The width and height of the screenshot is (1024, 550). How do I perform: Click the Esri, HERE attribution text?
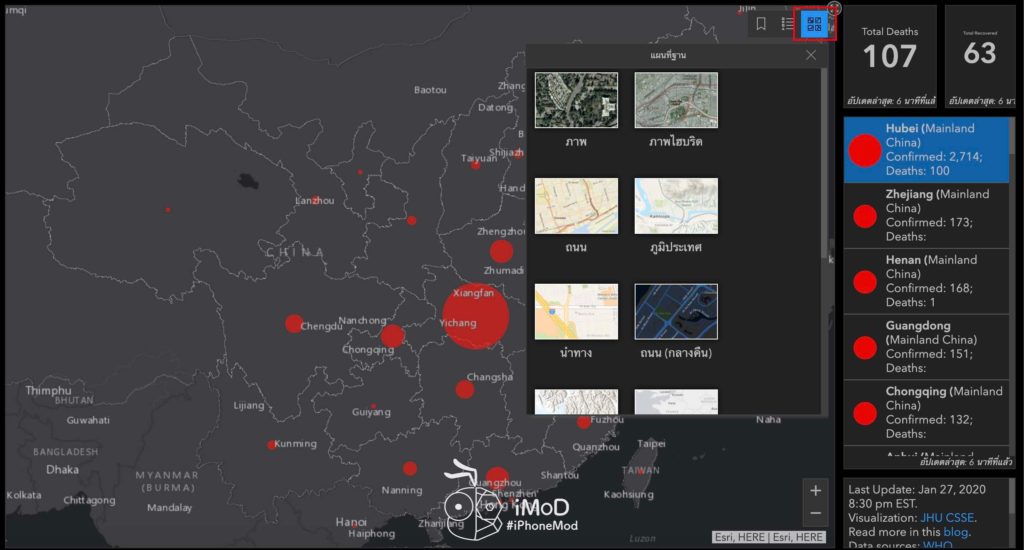coord(769,537)
